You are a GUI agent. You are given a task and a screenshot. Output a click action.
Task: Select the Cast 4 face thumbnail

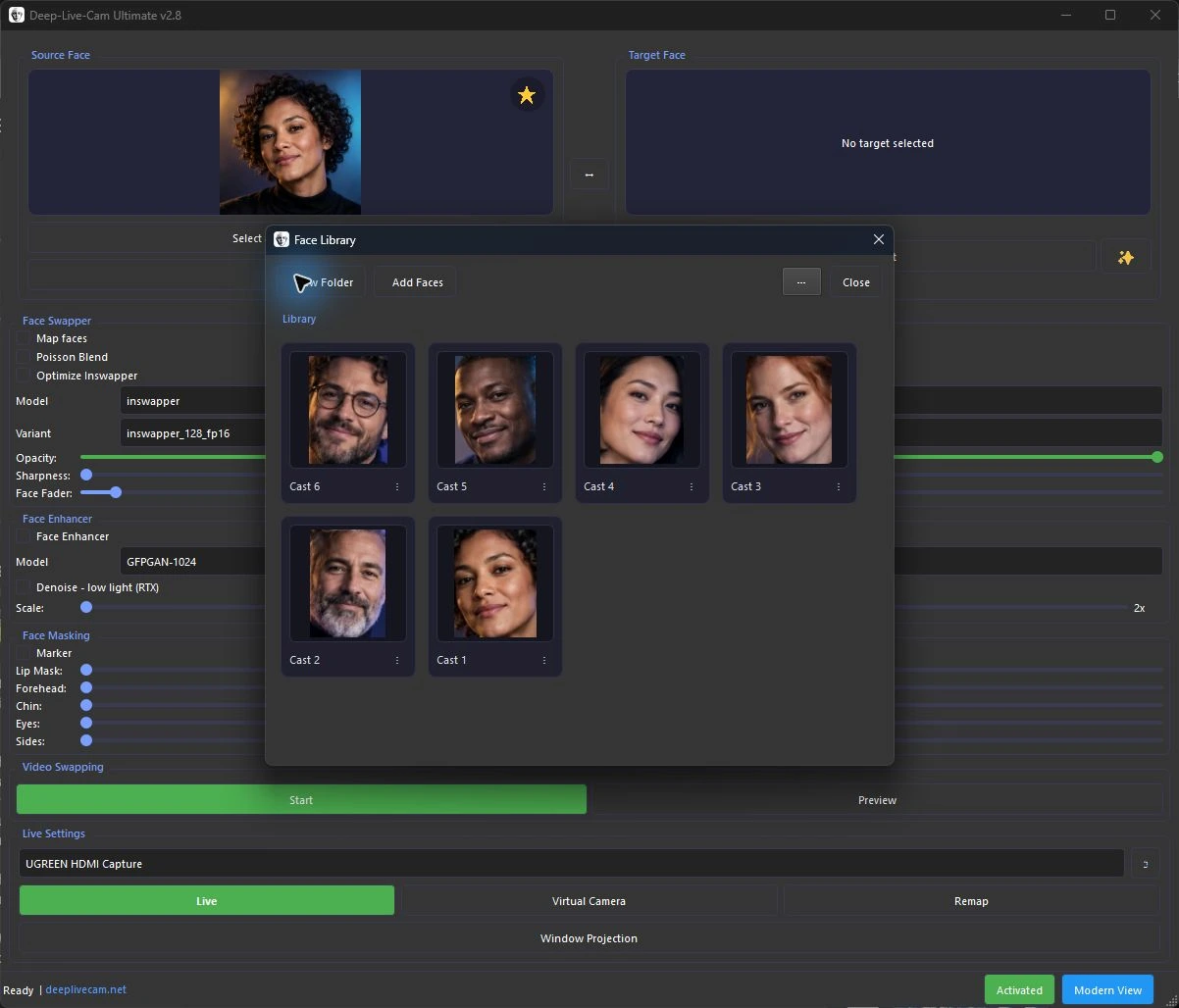pyautogui.click(x=642, y=410)
